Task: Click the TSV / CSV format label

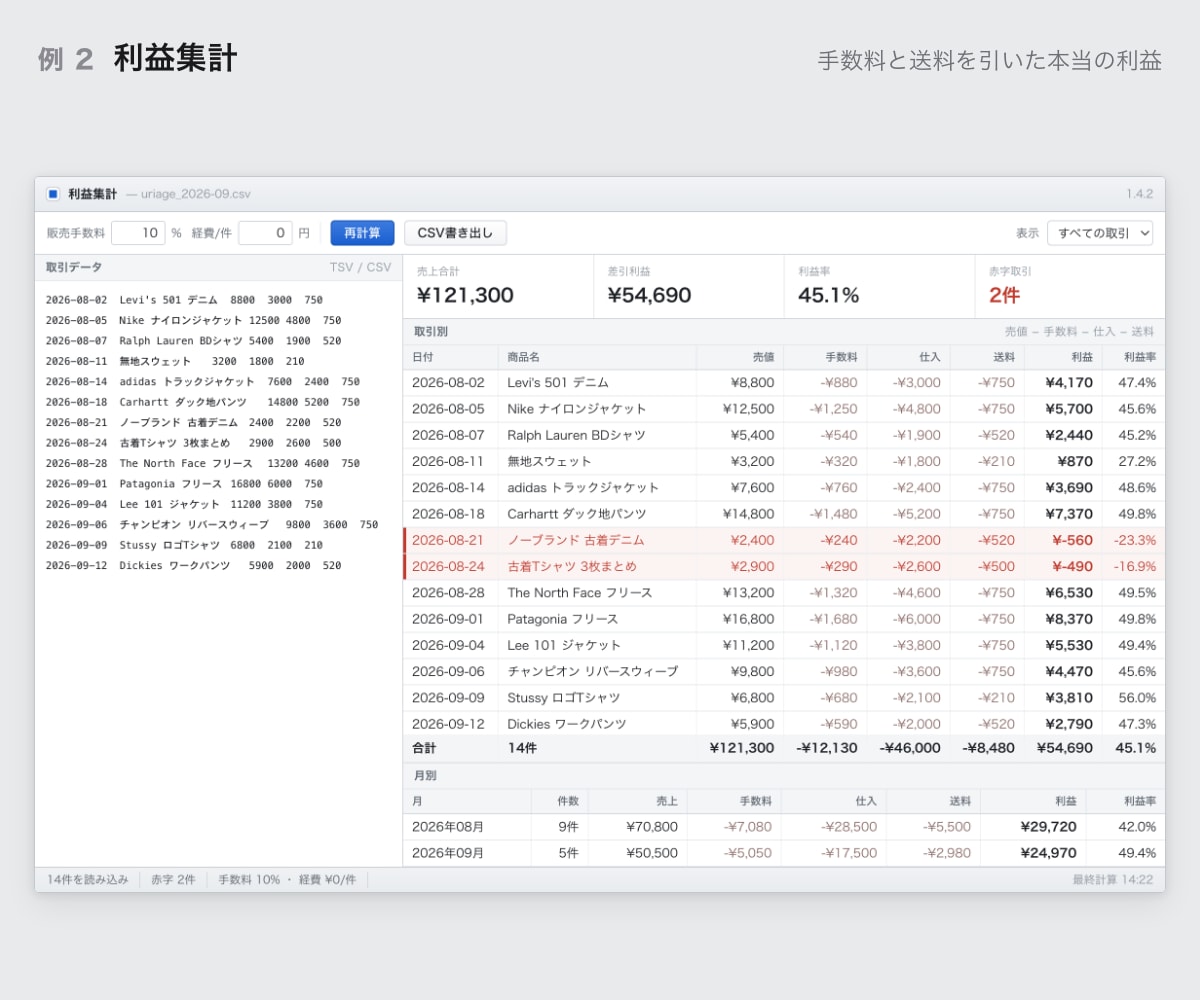Action: tap(361, 267)
